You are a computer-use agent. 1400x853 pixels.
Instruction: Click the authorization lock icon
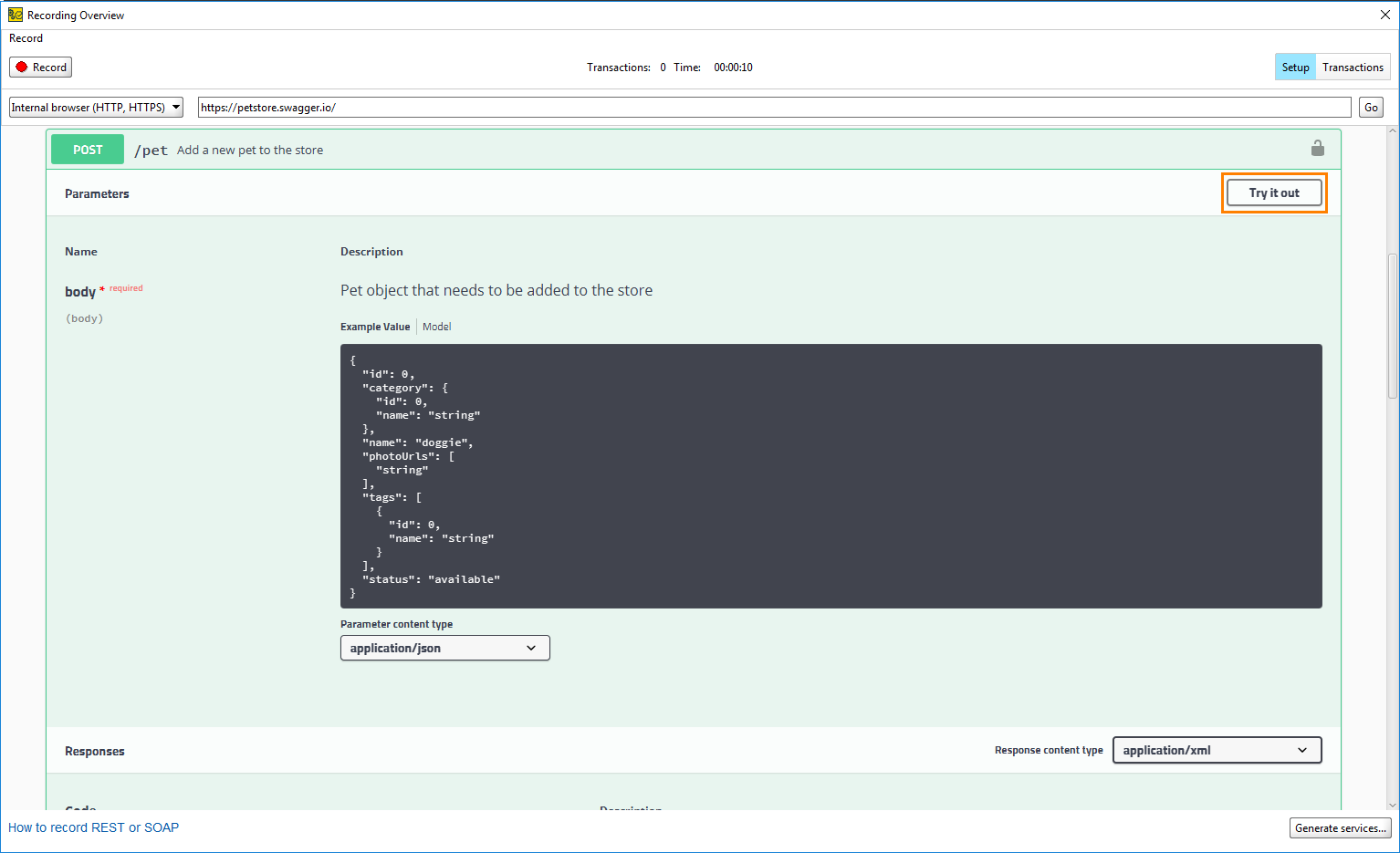click(x=1317, y=148)
